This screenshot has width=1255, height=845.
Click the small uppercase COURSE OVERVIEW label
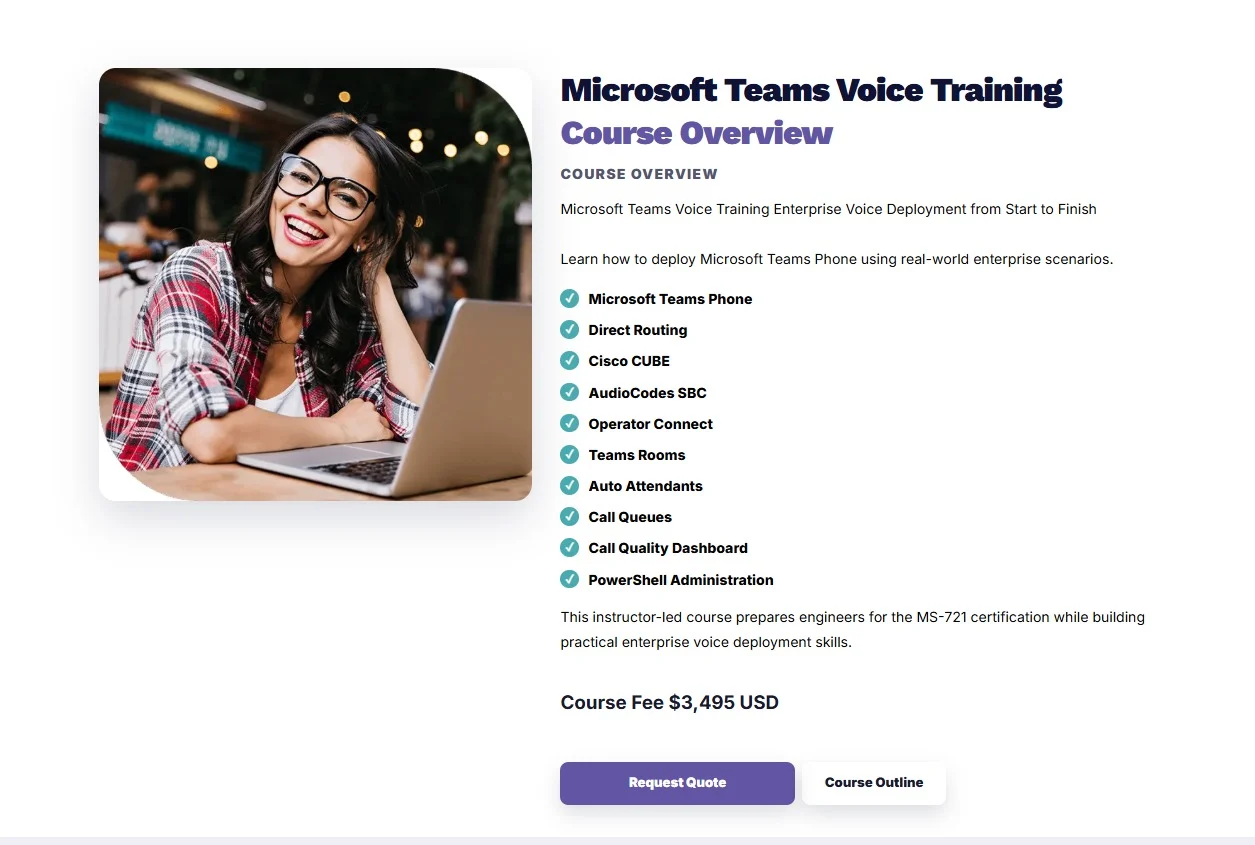pos(639,174)
